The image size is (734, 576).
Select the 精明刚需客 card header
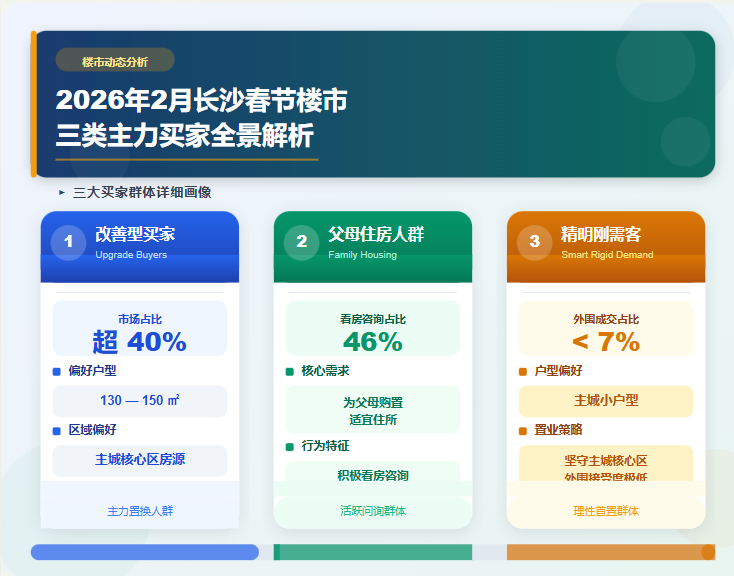[x=606, y=247]
